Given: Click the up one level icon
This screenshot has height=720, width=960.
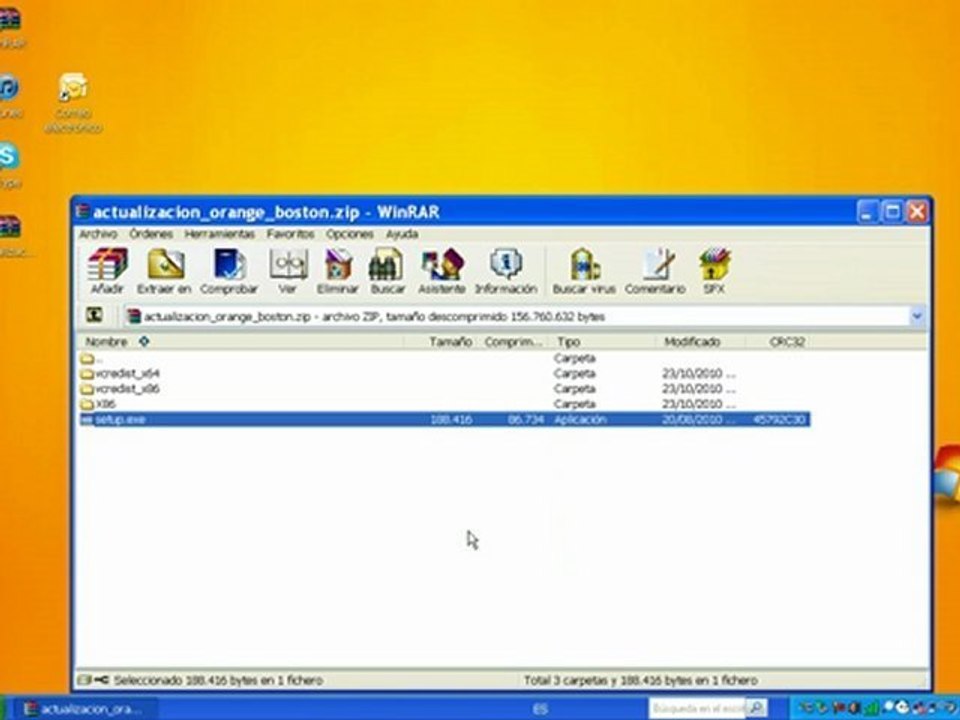Looking at the screenshot, I should (94, 315).
